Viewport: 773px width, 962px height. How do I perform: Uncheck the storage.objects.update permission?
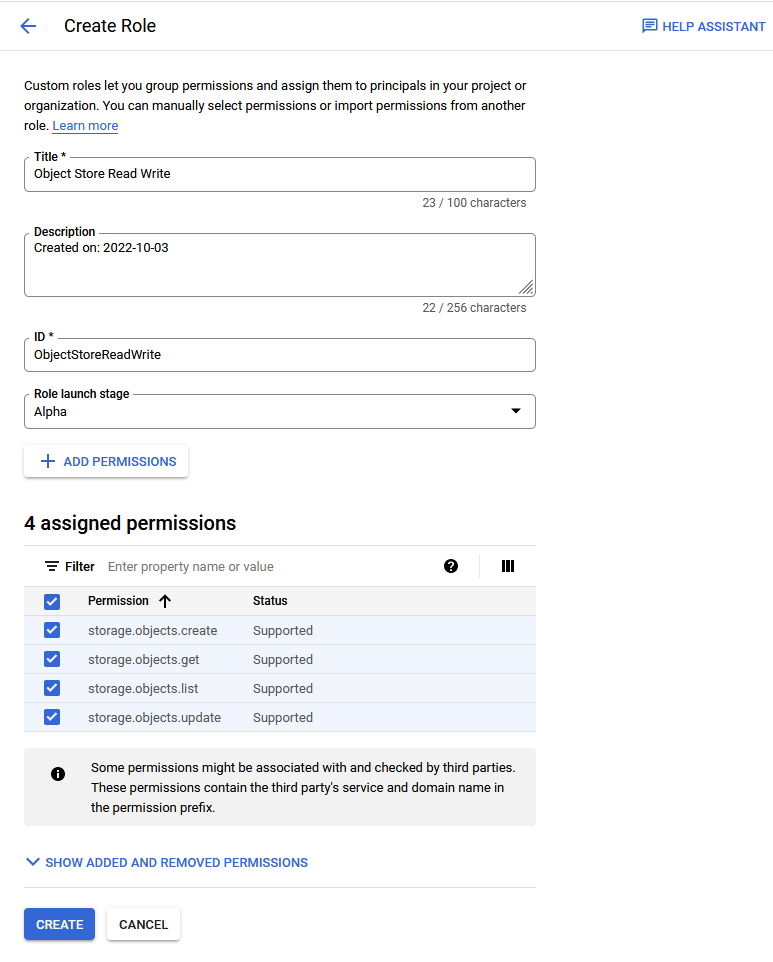[52, 717]
